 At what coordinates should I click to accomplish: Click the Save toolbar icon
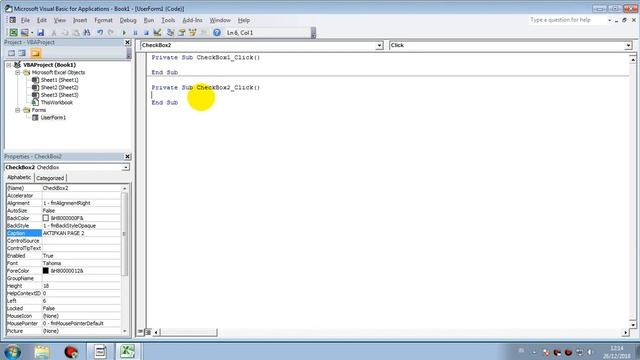pyautogui.click(x=40, y=33)
